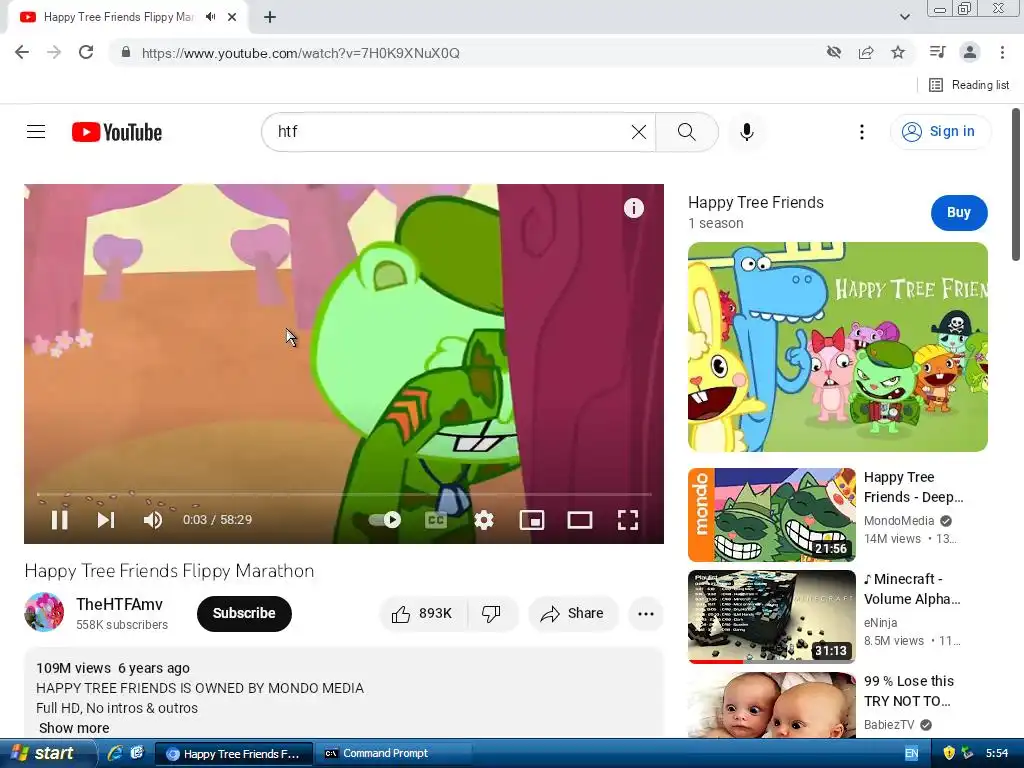1024x768 pixels.
Task: View site security lock information
Action: [126, 53]
